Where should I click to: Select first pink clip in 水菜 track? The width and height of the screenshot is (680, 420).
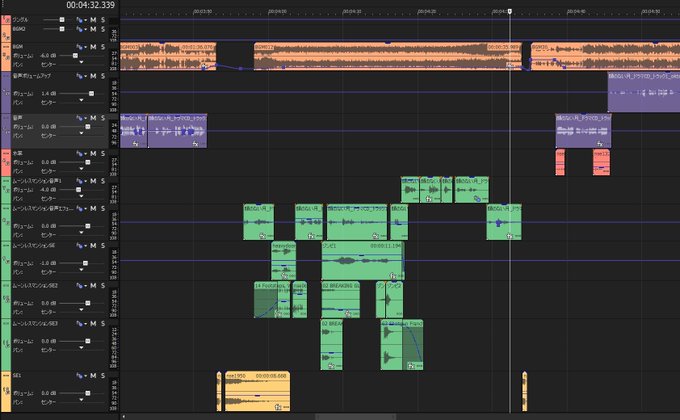[x=560, y=163]
